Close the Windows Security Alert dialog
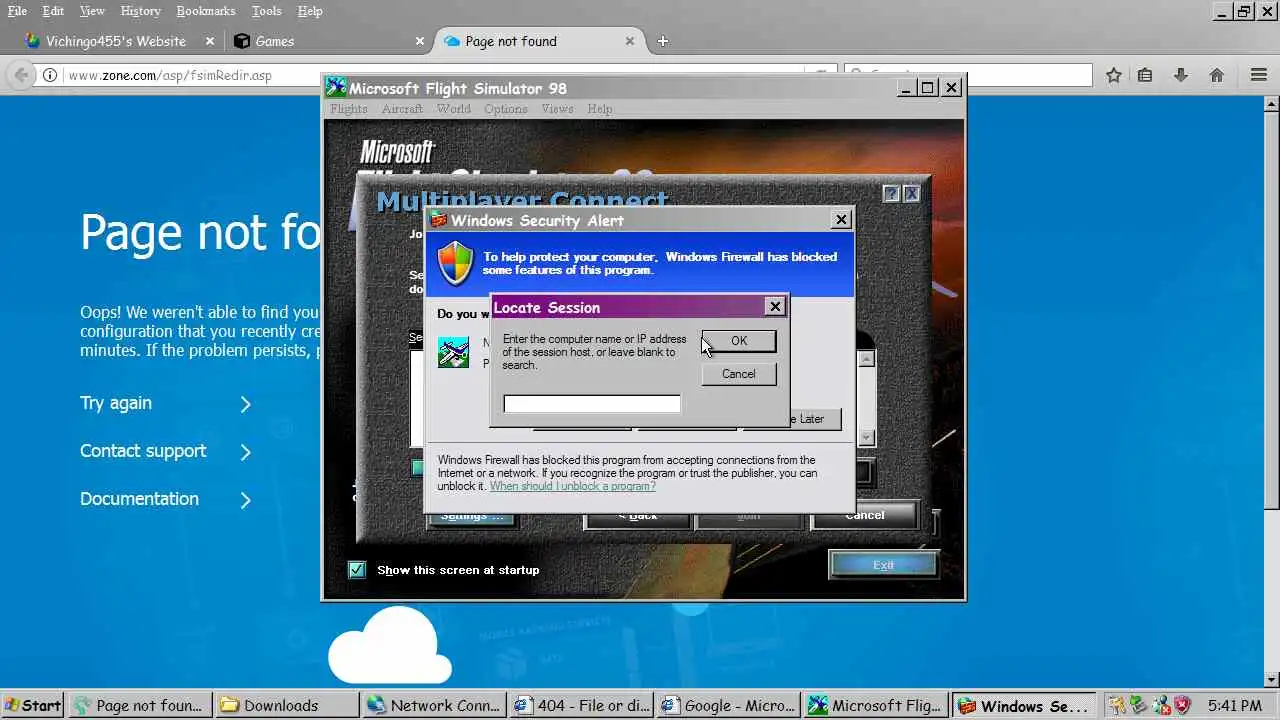 tap(841, 219)
